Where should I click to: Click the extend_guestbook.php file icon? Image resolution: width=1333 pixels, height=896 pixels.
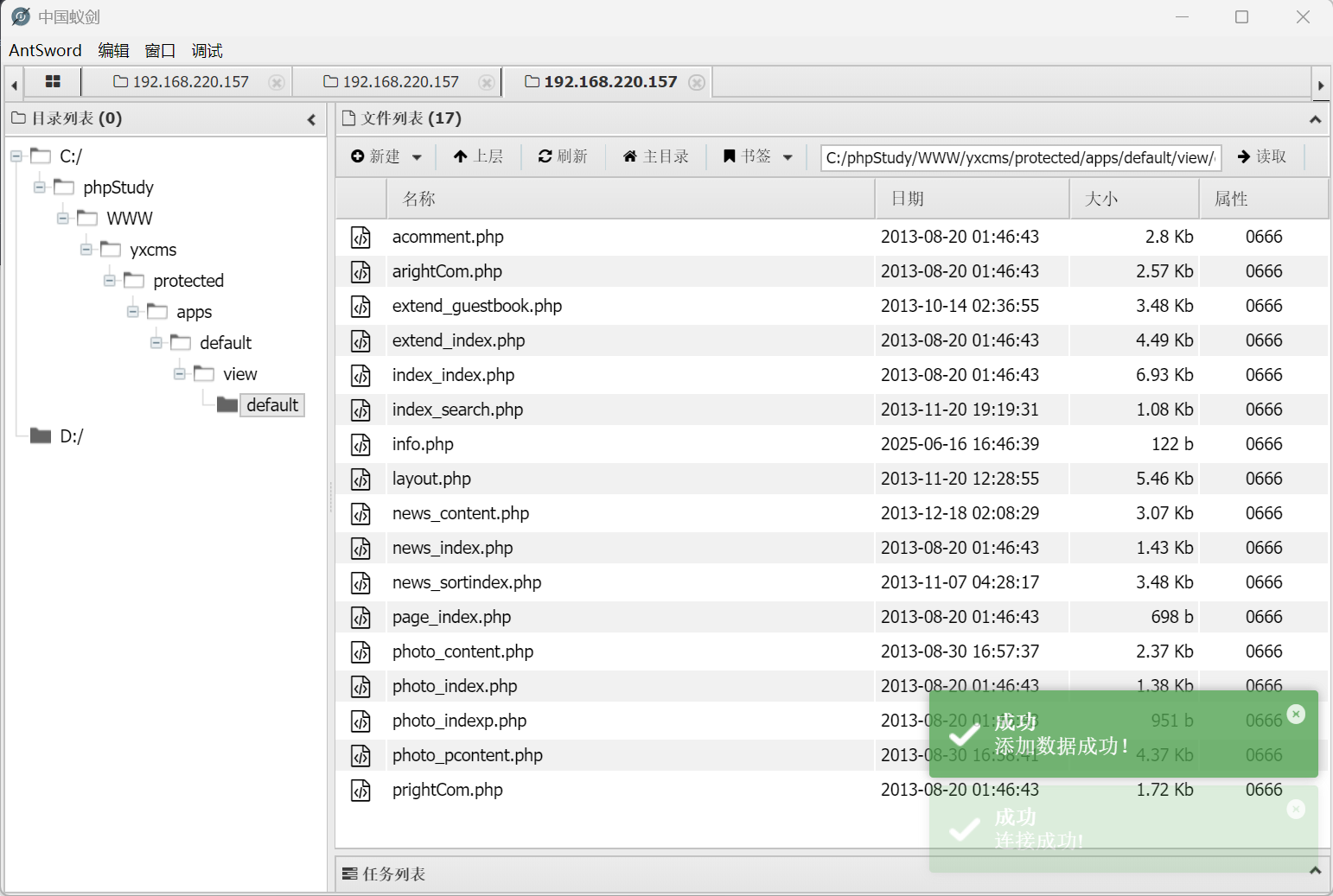click(360, 306)
